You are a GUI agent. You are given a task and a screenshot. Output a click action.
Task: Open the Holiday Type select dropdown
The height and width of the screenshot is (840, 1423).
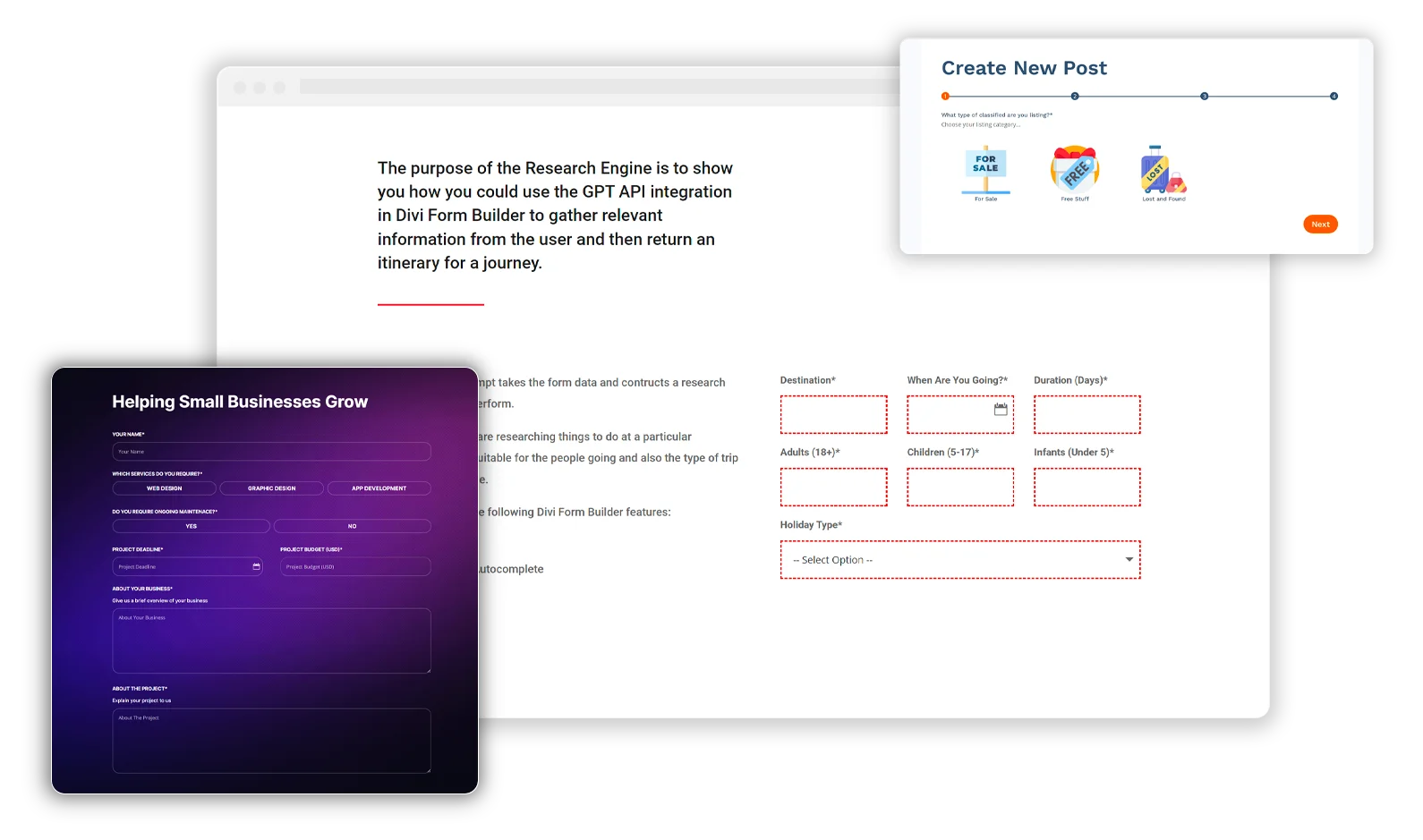click(x=960, y=560)
